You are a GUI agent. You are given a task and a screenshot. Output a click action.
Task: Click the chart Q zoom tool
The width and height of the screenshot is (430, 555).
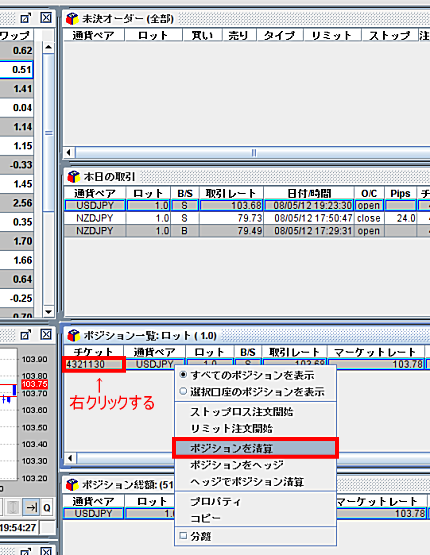tap(47, 508)
